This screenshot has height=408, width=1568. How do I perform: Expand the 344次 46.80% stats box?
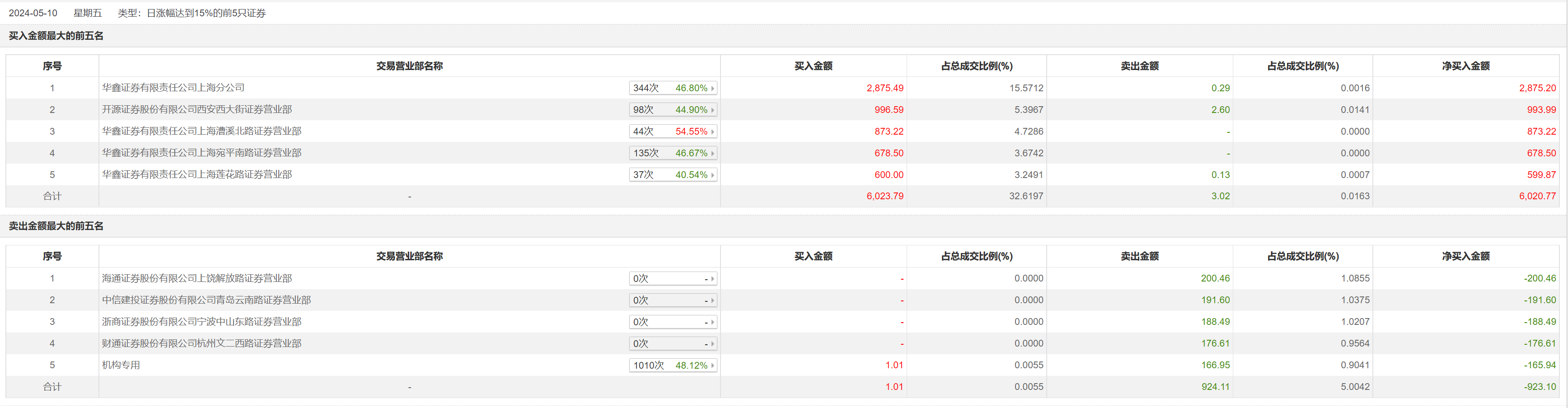point(673,88)
